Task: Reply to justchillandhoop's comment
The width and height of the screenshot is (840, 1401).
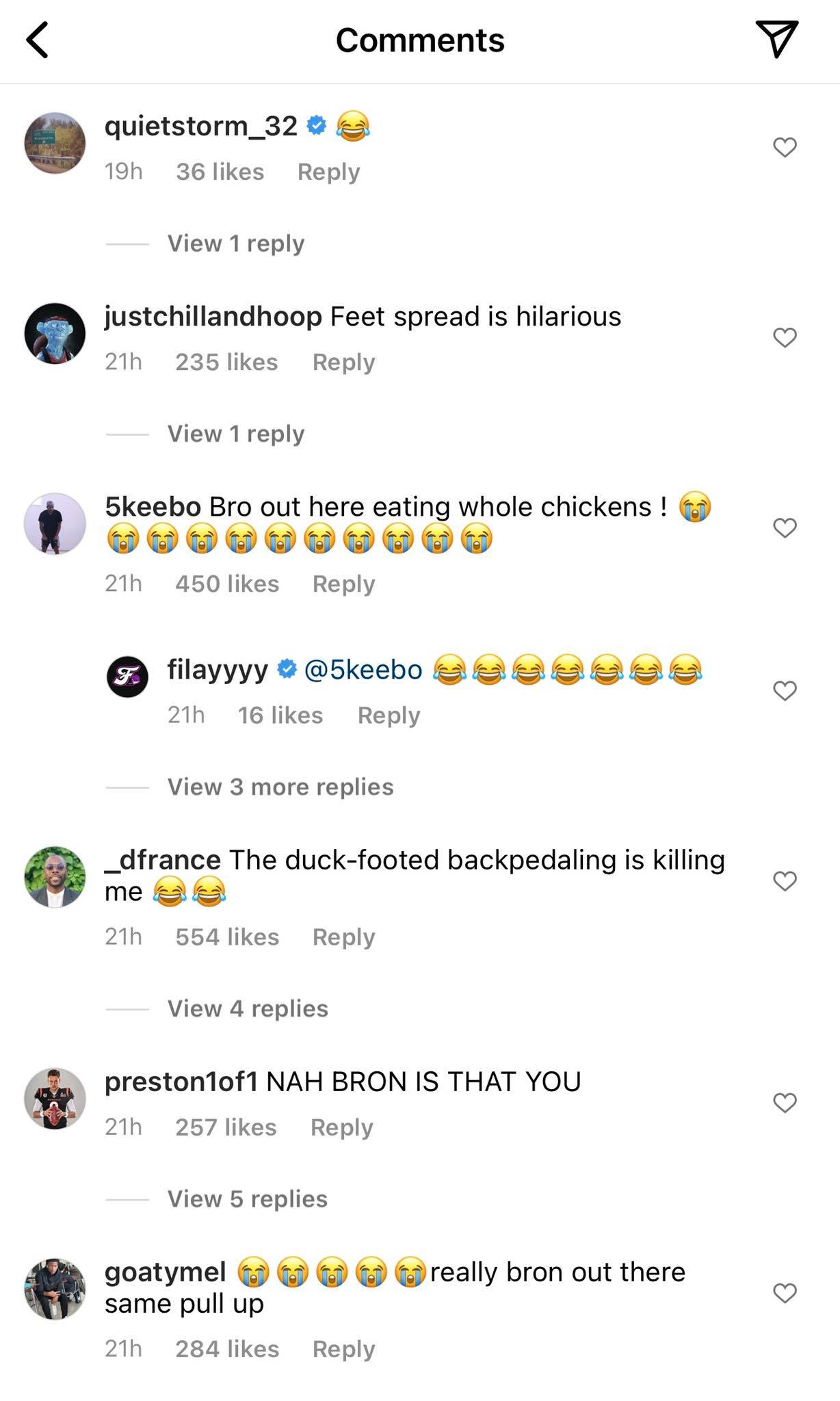Action: coord(343,362)
